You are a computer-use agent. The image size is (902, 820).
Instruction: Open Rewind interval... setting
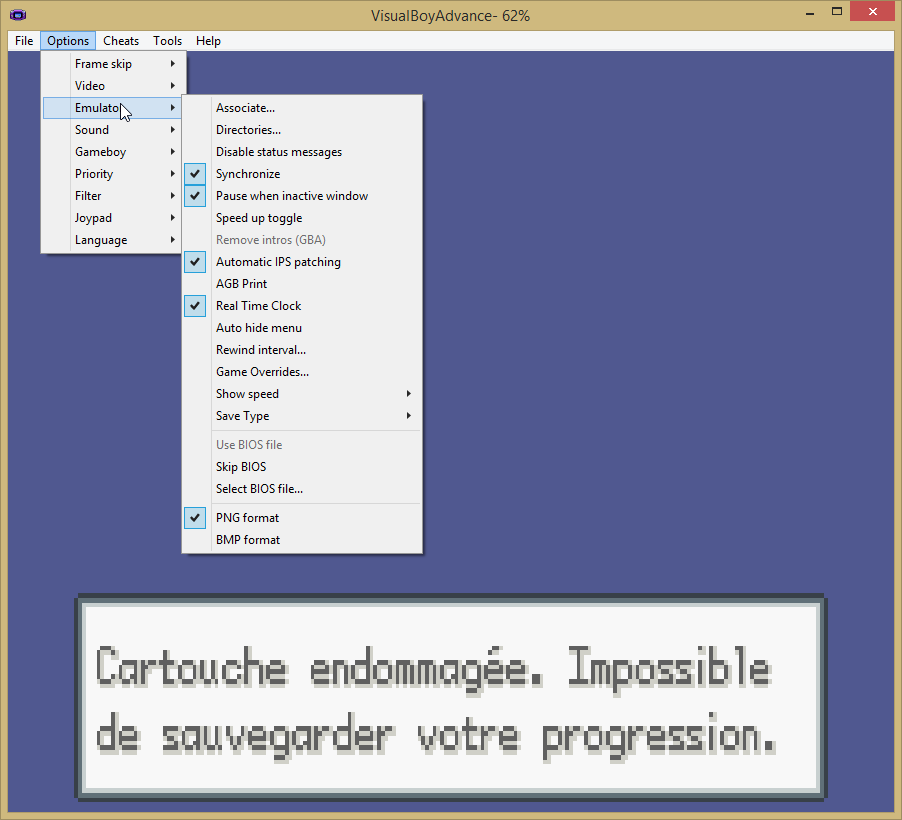pos(302,350)
